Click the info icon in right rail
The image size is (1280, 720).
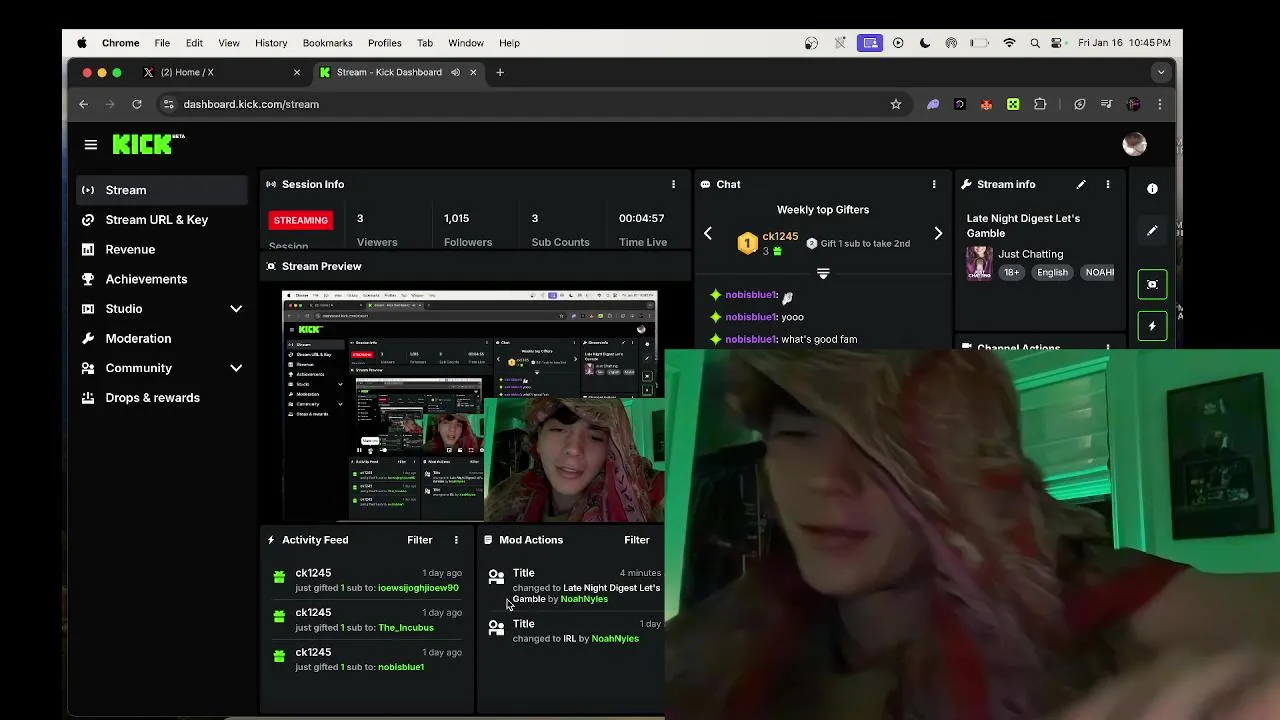[1152, 189]
